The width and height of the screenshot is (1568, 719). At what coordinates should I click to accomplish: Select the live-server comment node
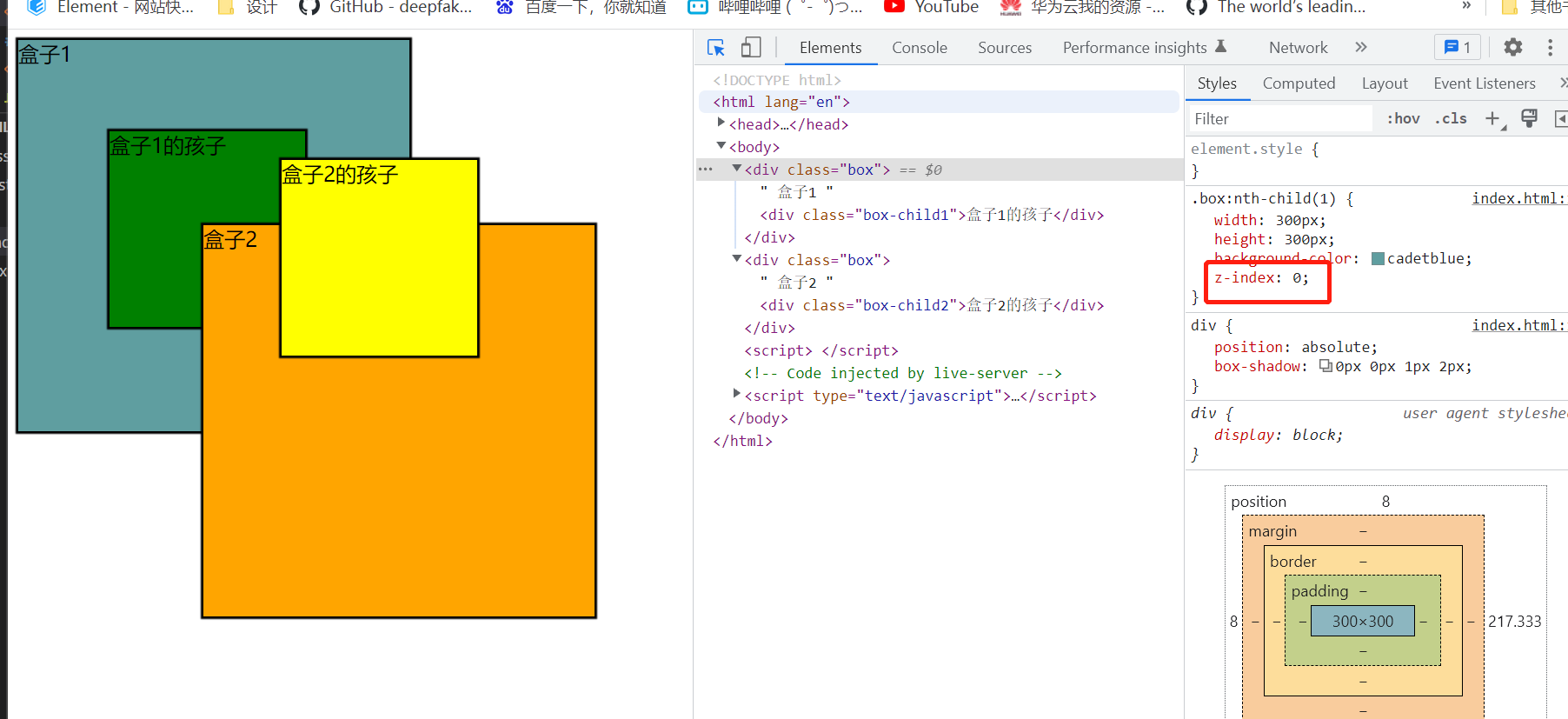click(903, 373)
